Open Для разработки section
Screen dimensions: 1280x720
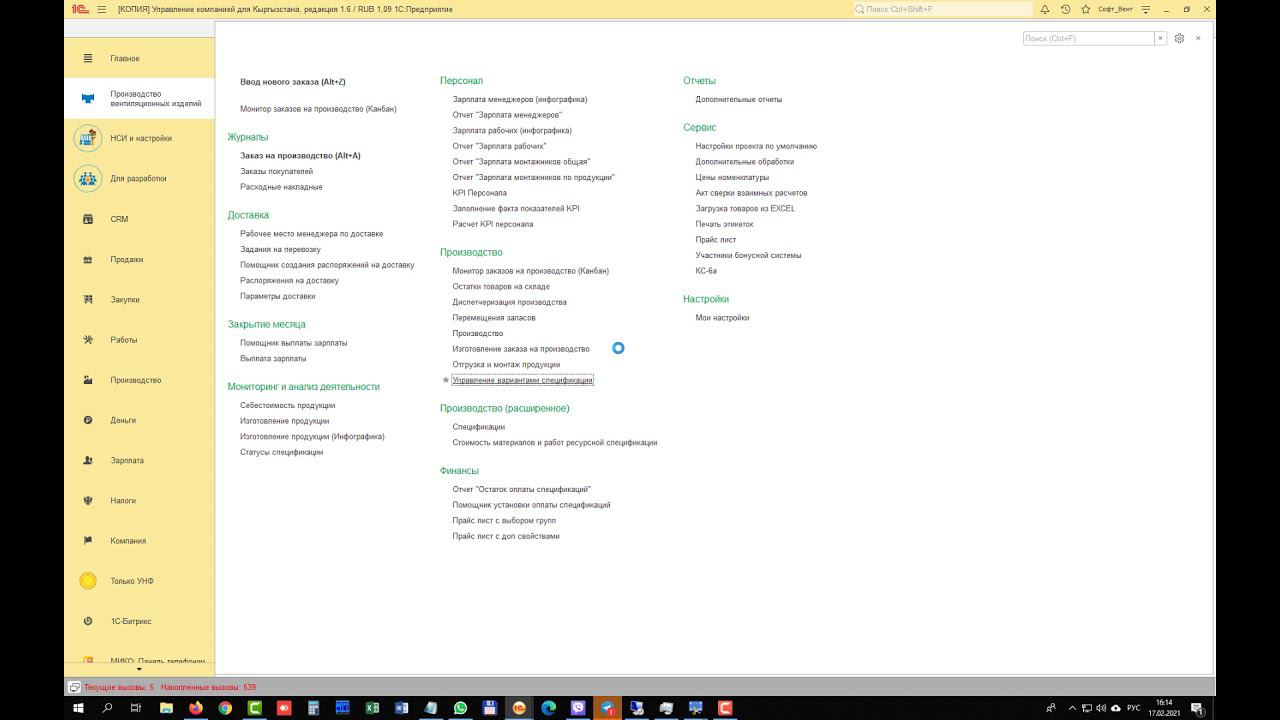140,178
